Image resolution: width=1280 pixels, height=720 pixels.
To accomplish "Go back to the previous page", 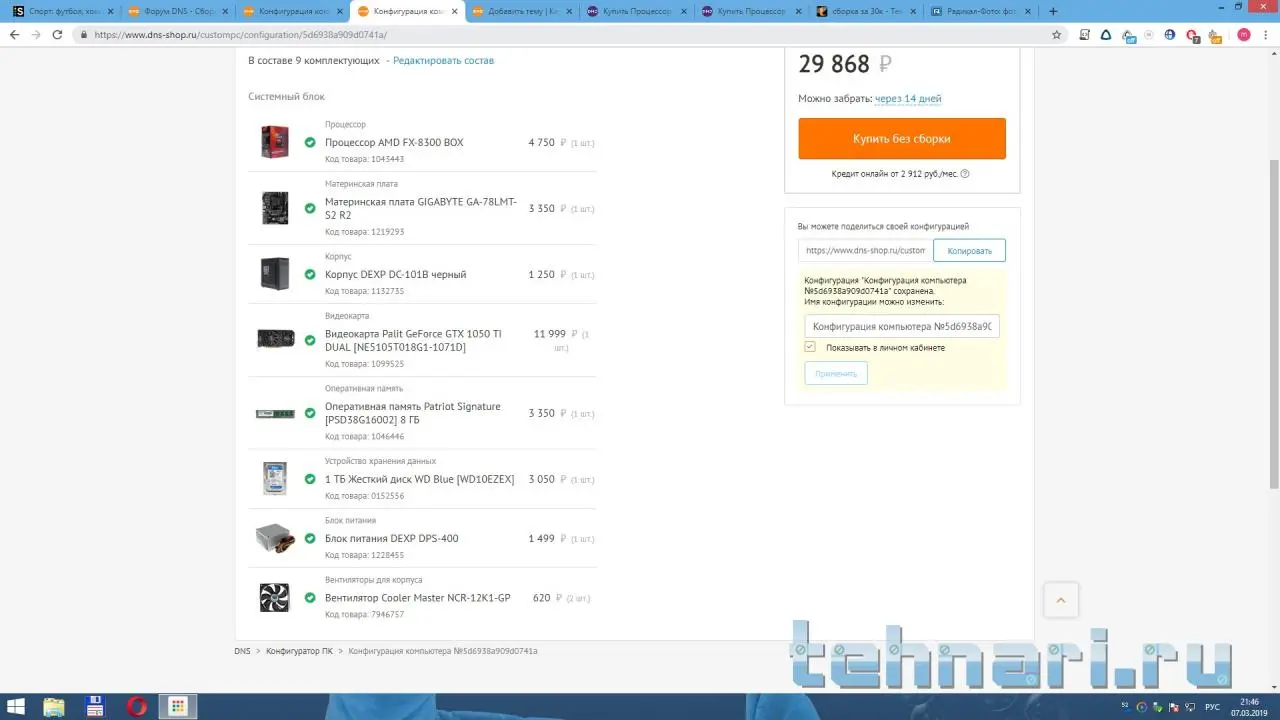I will pyautogui.click(x=14, y=34).
